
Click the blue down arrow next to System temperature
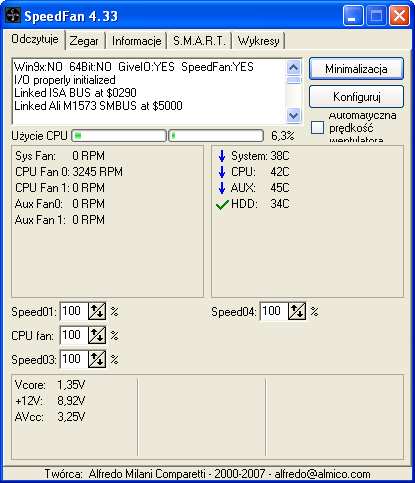click(x=222, y=156)
